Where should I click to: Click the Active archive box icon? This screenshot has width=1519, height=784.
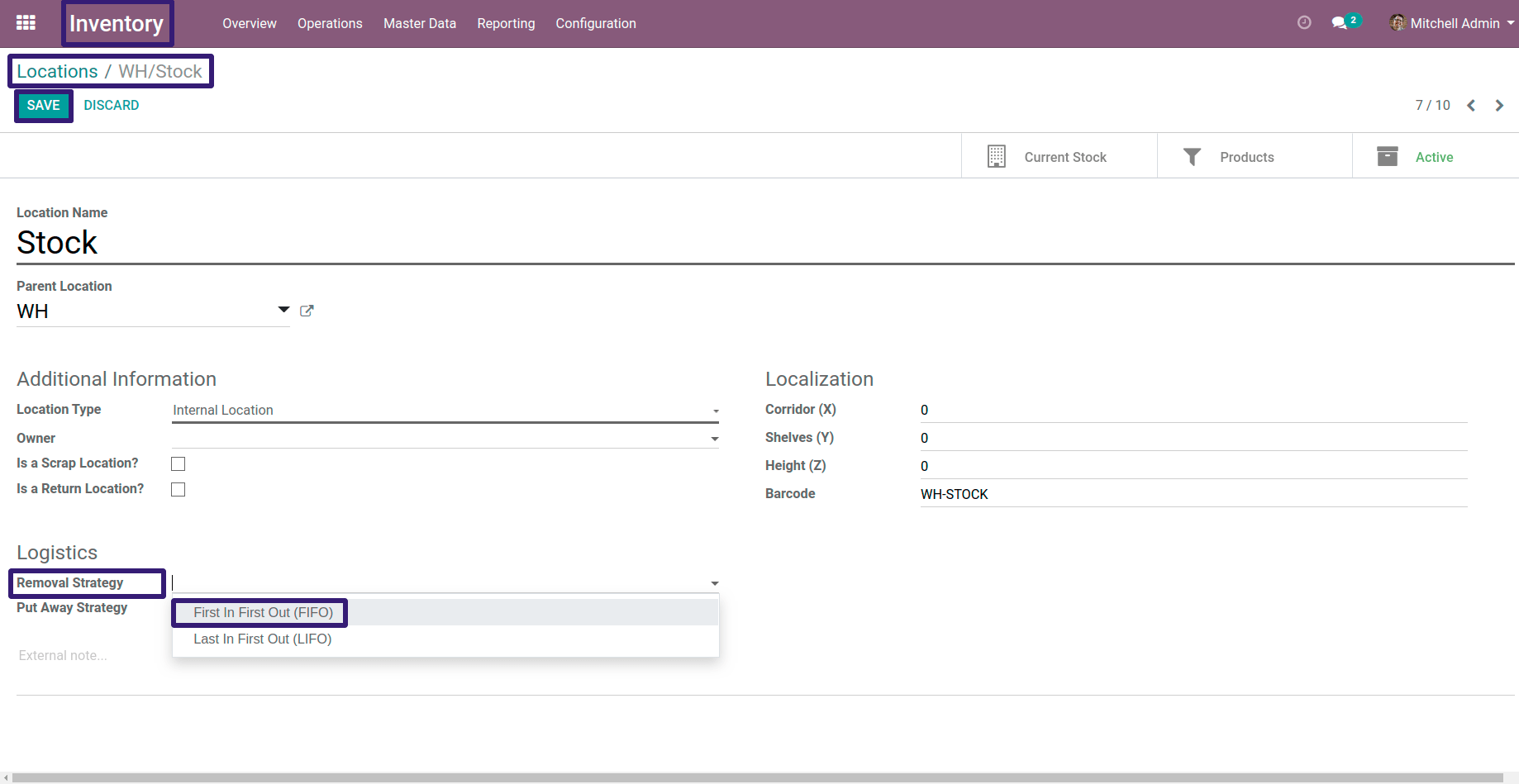[x=1388, y=157]
